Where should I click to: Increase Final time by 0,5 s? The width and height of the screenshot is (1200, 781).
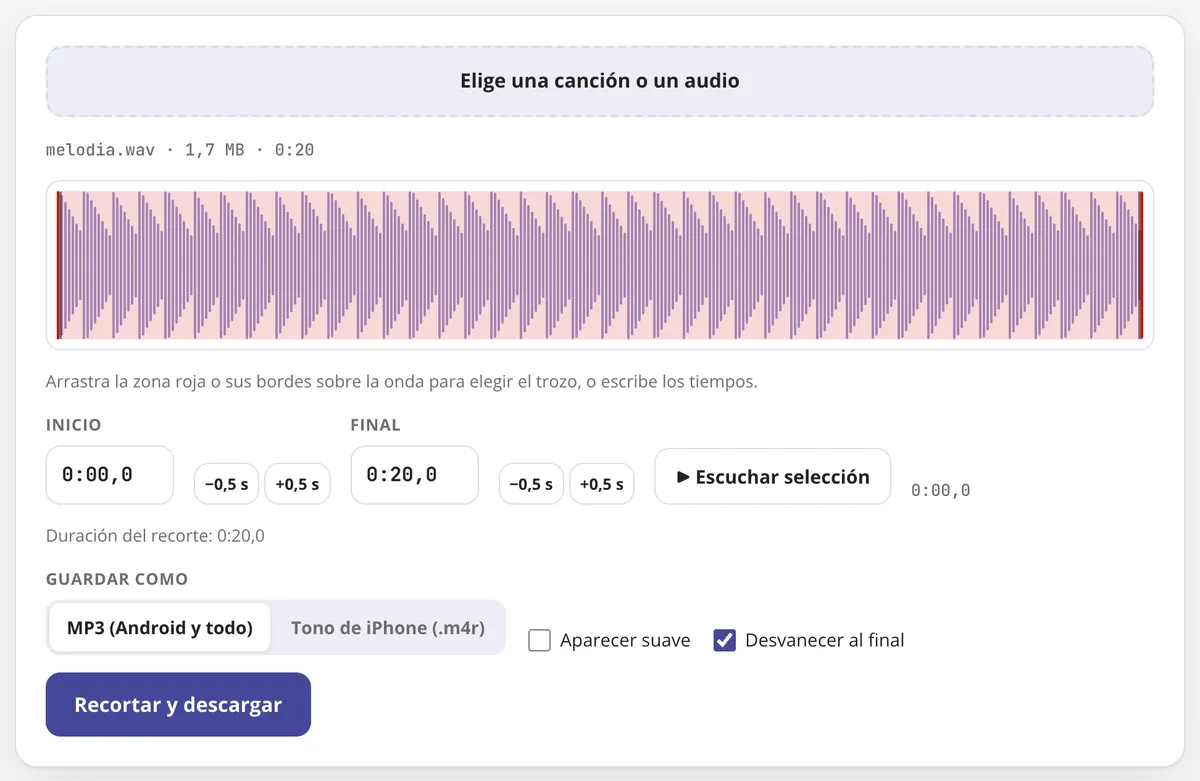[x=602, y=484]
